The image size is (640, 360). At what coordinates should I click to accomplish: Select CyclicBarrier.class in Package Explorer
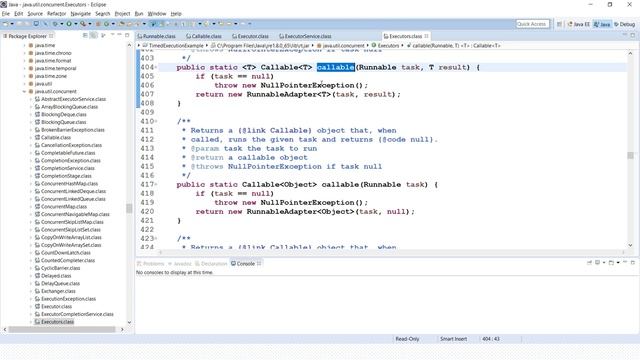[x=60, y=268]
